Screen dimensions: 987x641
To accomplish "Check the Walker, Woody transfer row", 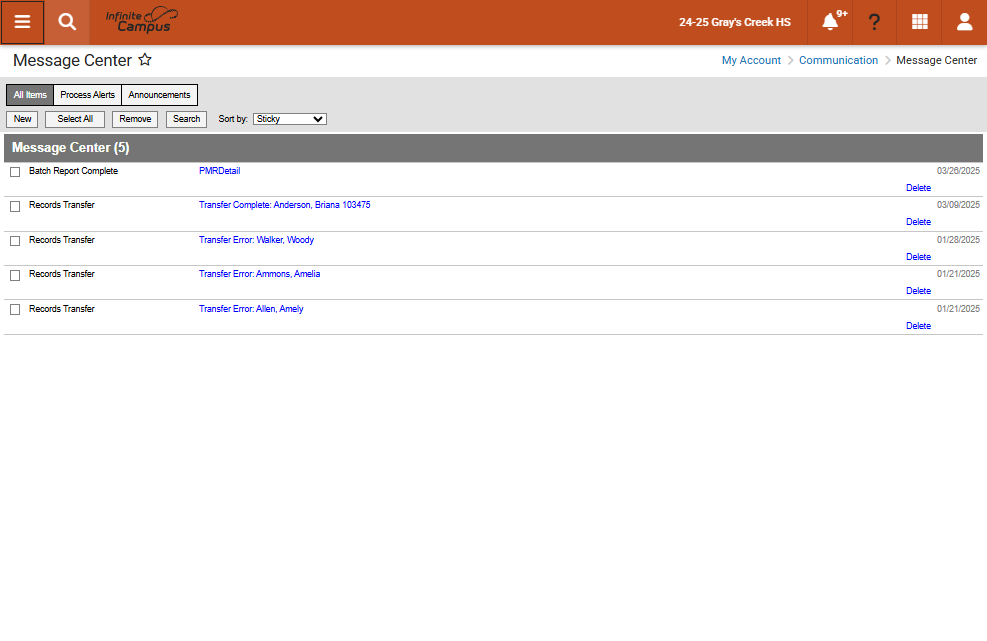I will (15, 241).
